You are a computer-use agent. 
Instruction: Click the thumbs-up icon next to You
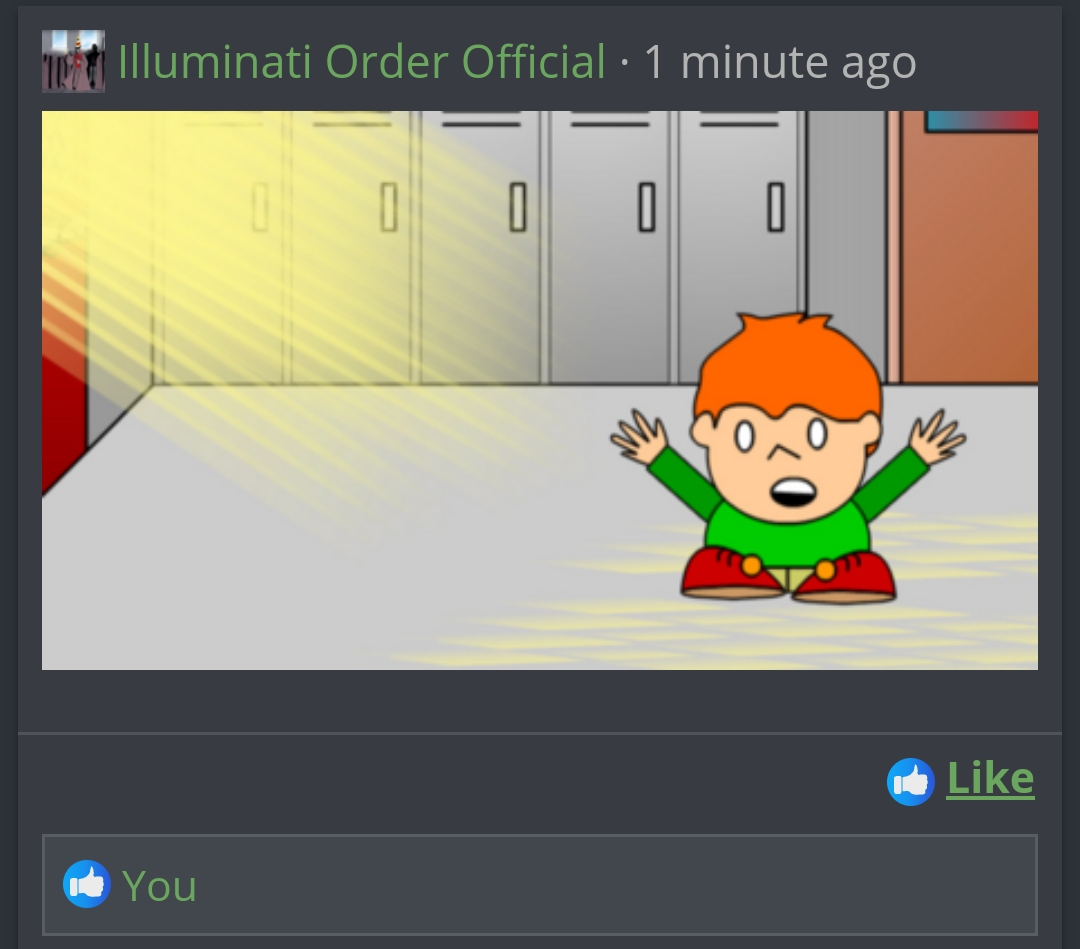pos(87,884)
